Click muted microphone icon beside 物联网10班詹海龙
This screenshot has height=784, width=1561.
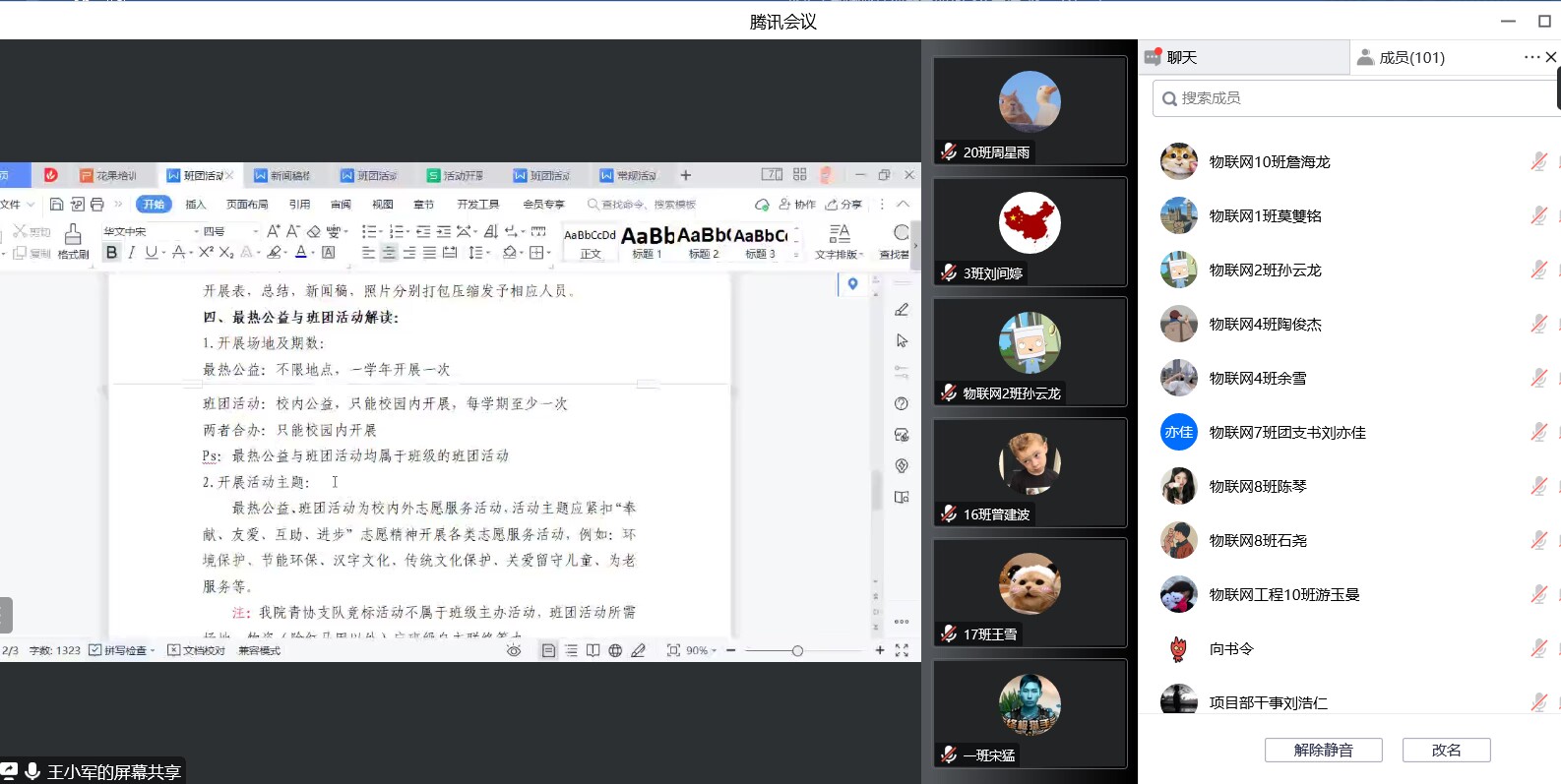[x=1538, y=161]
